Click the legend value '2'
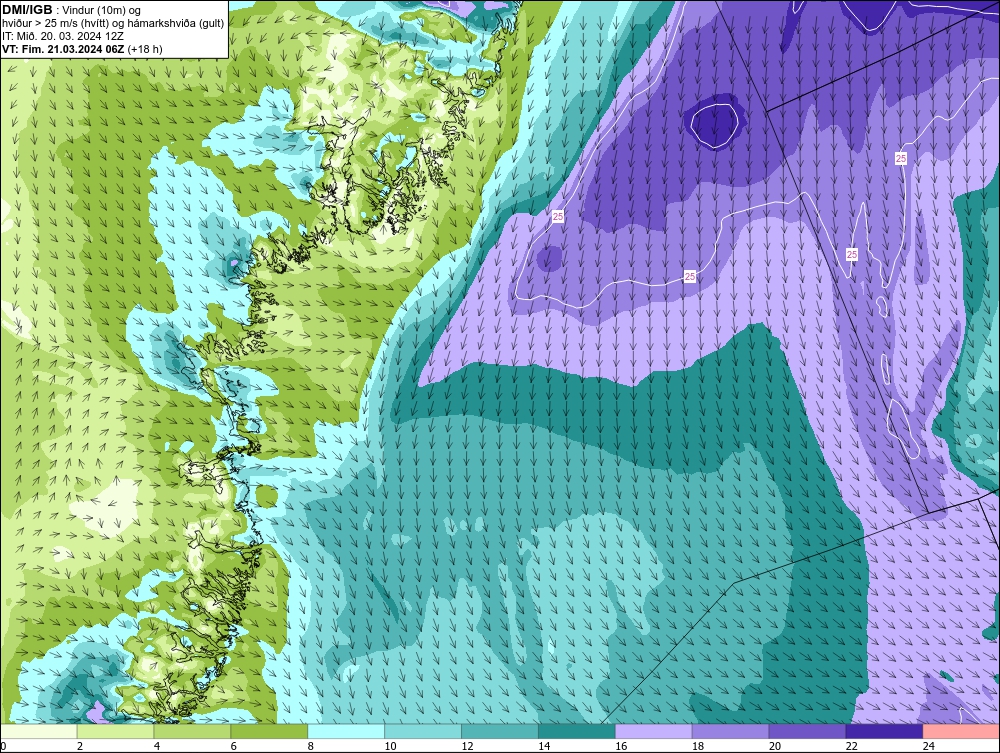Screen dimensions: 1000x753 80,746
